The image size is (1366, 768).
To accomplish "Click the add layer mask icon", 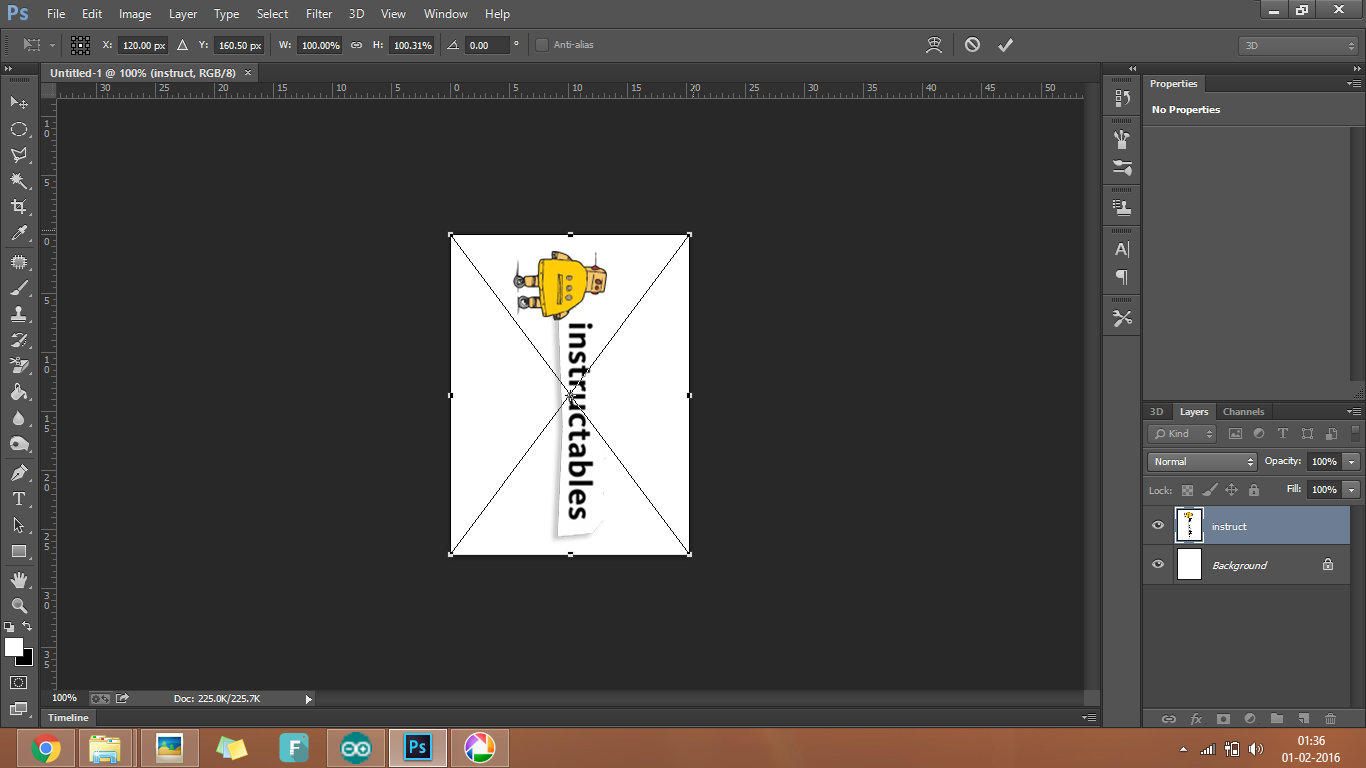I will [x=1223, y=719].
